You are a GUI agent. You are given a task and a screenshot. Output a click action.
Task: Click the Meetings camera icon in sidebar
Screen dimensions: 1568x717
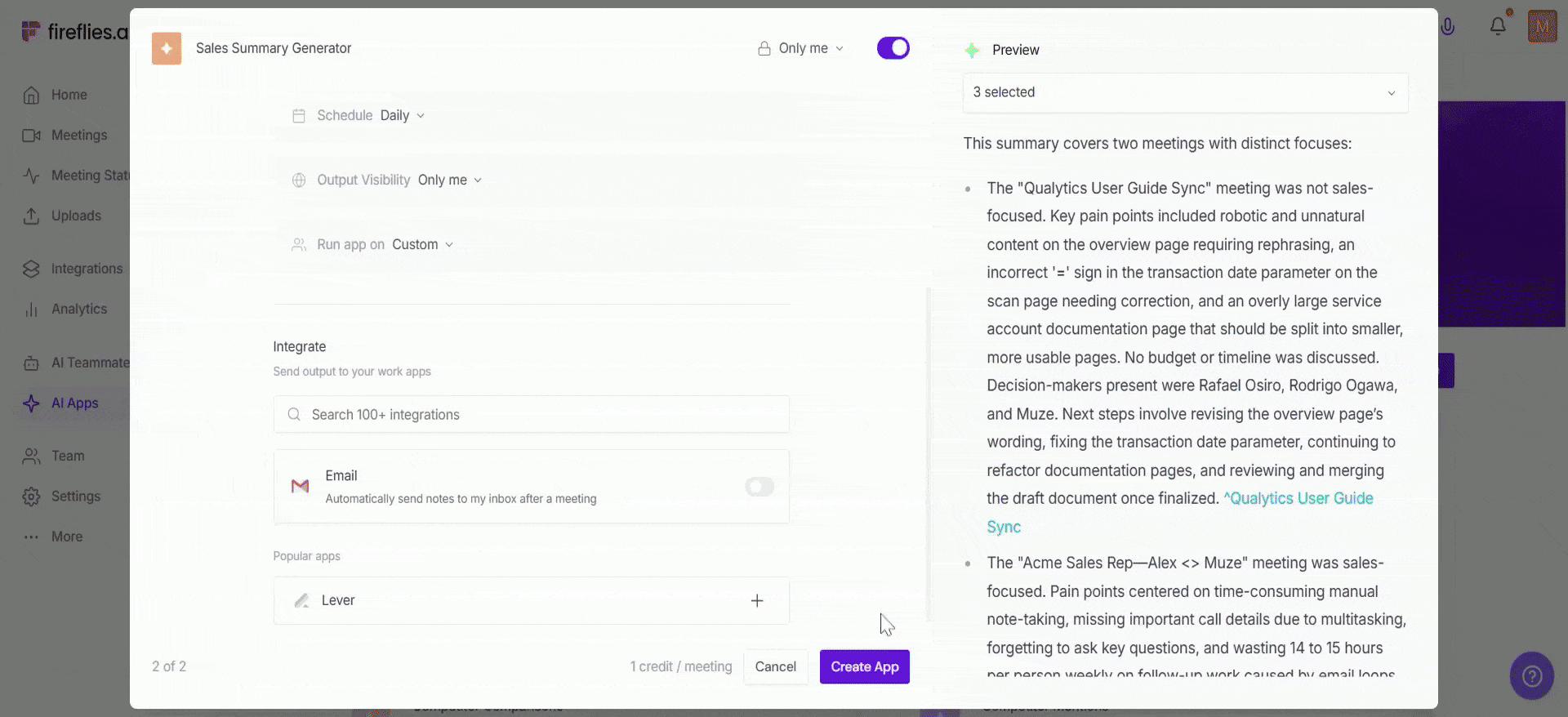coord(31,136)
